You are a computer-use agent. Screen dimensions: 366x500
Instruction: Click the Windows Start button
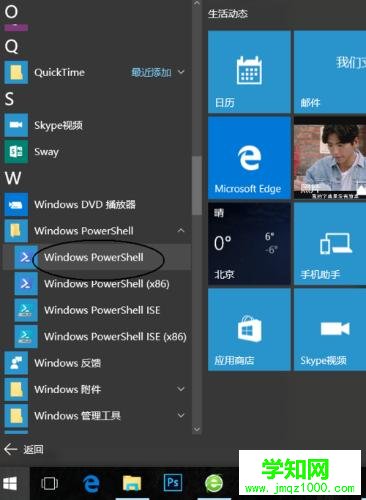point(10,483)
